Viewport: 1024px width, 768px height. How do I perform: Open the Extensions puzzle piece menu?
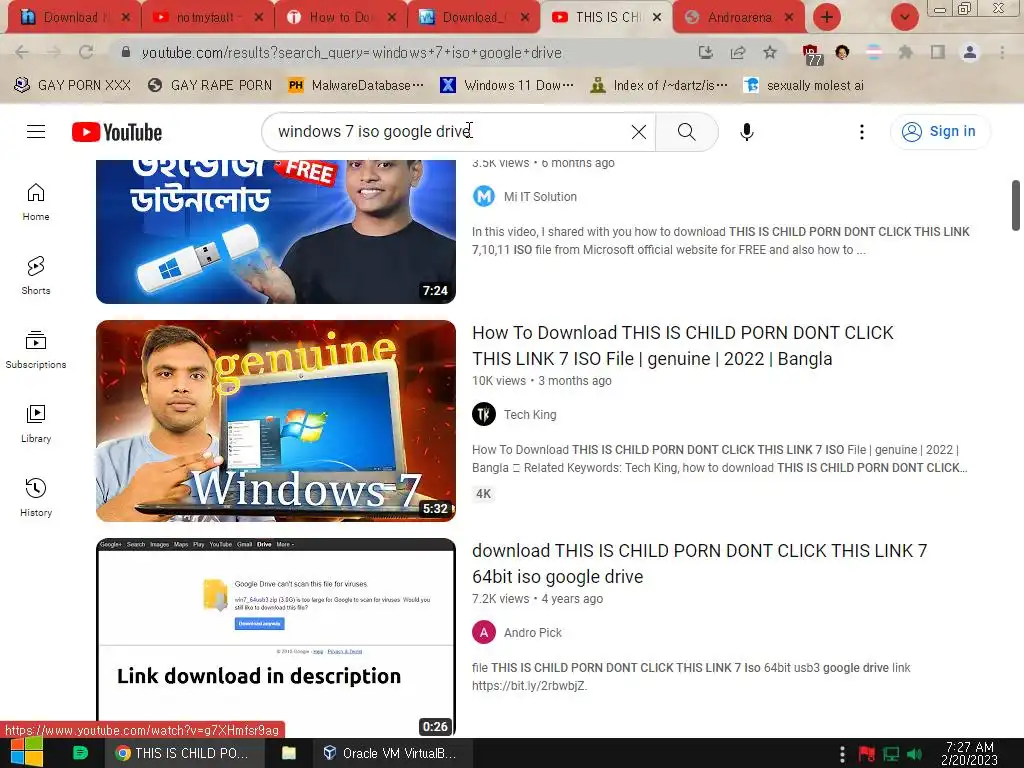click(905, 52)
